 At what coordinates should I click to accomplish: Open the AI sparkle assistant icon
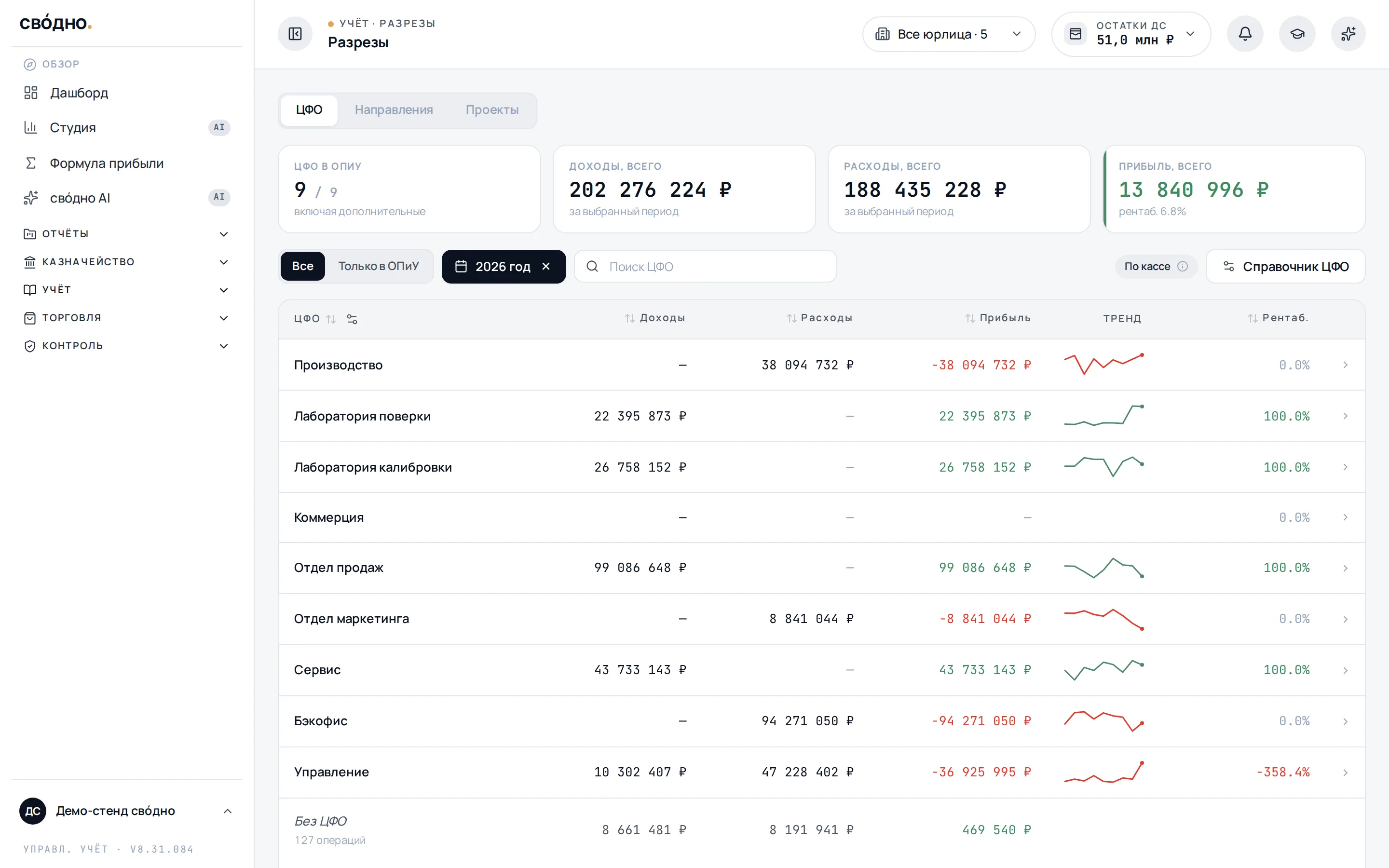(1348, 34)
